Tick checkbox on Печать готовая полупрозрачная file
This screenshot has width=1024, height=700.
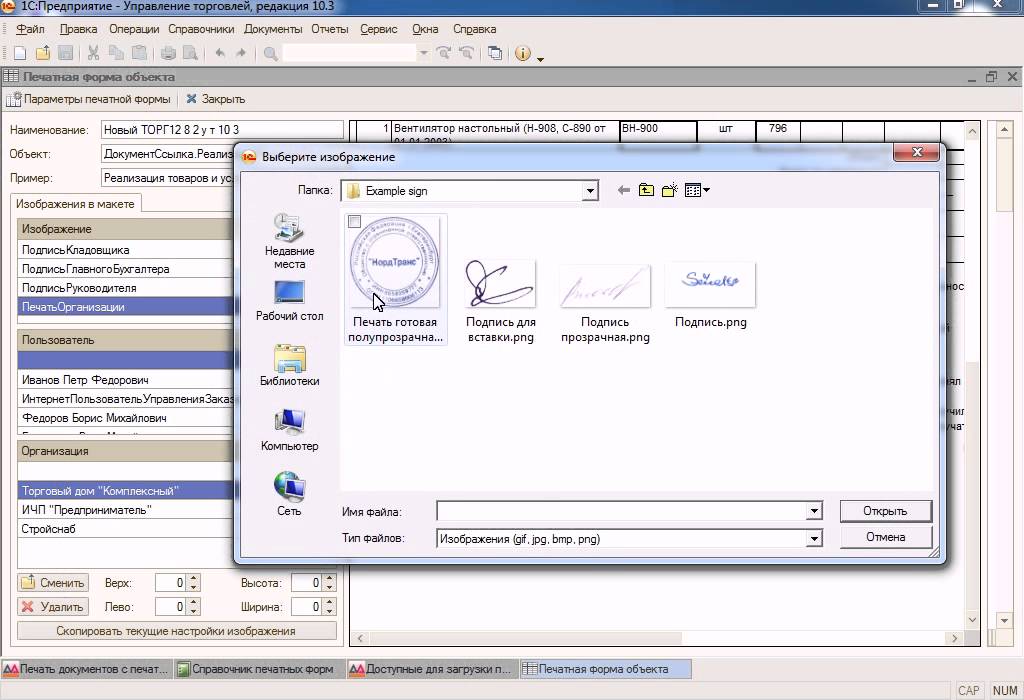(x=355, y=221)
